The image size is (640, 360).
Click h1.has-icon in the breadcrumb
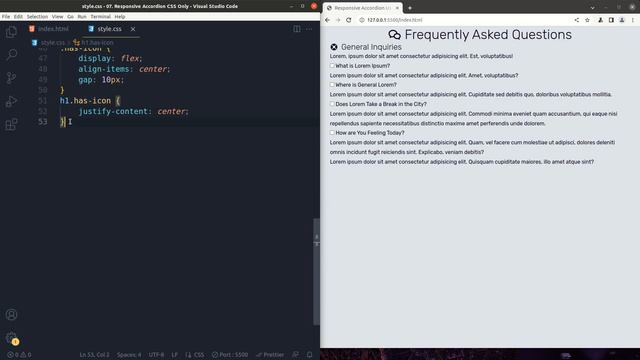tap(97, 42)
